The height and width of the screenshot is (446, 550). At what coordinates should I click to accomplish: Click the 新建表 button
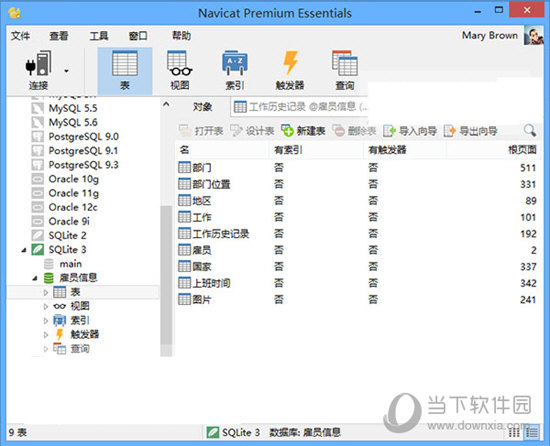point(303,131)
